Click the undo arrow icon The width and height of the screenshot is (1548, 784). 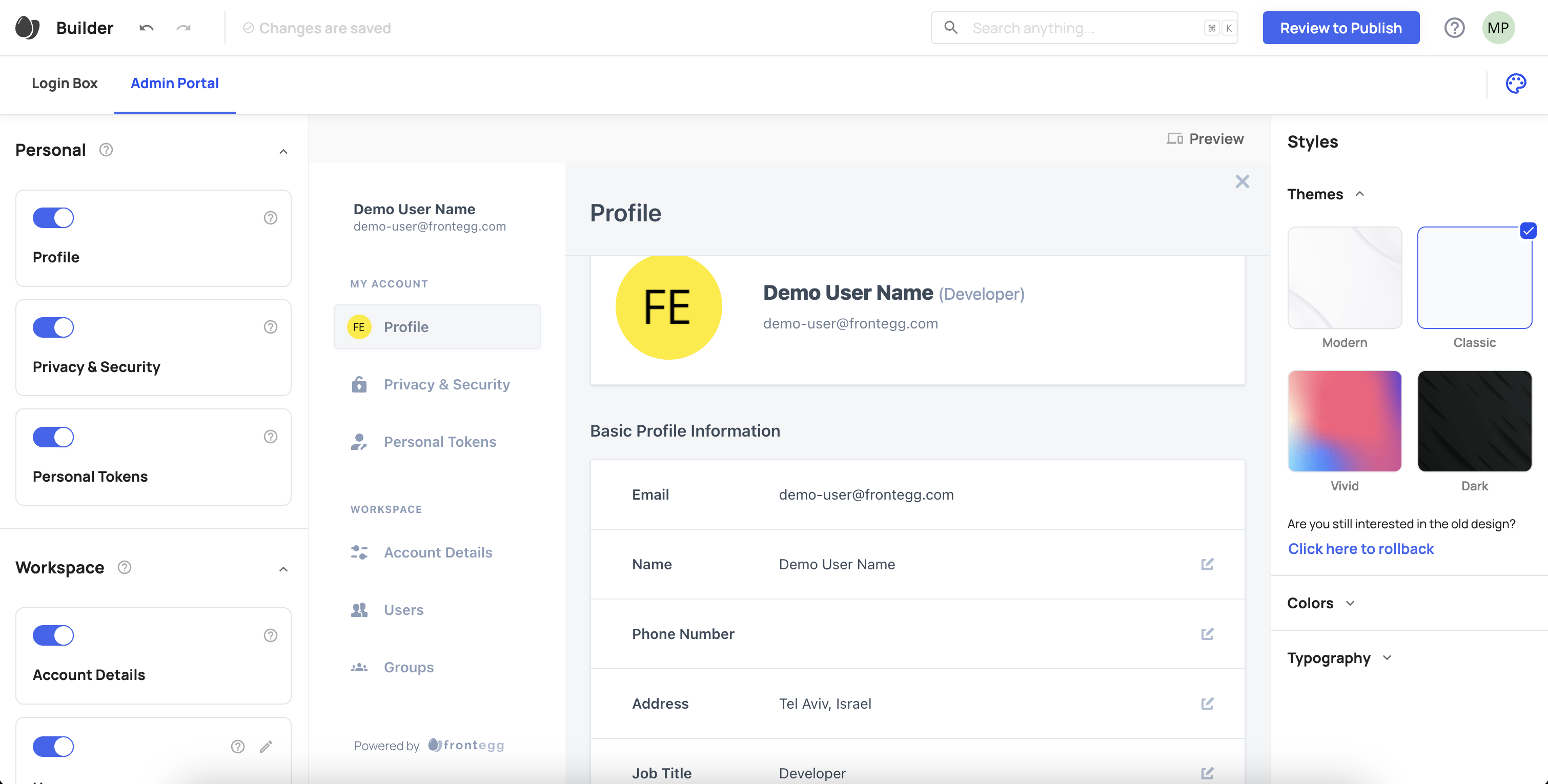pyautogui.click(x=147, y=28)
